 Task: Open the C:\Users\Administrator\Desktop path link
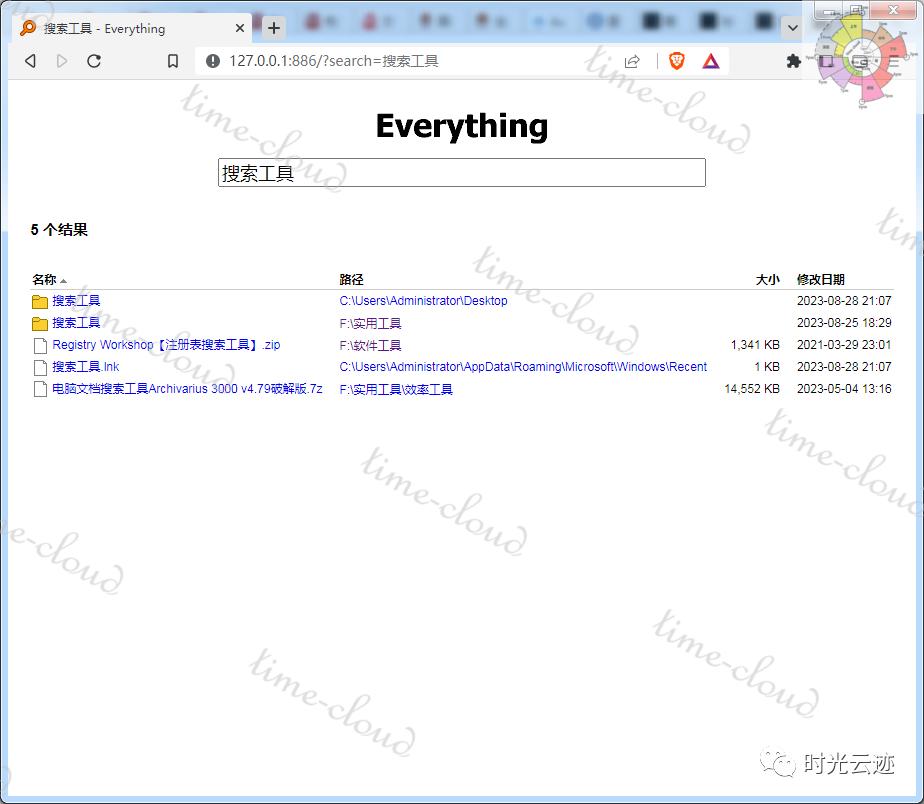(422, 300)
